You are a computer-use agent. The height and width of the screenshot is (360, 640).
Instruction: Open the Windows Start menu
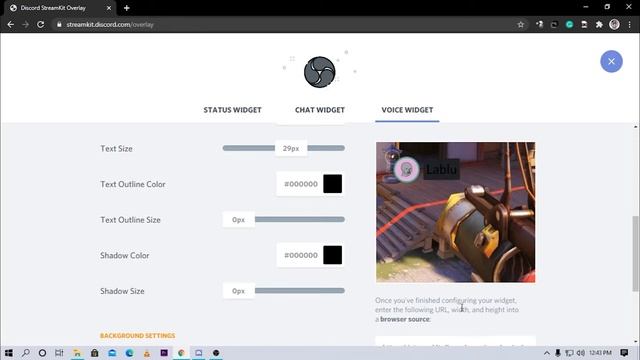(x=9, y=353)
